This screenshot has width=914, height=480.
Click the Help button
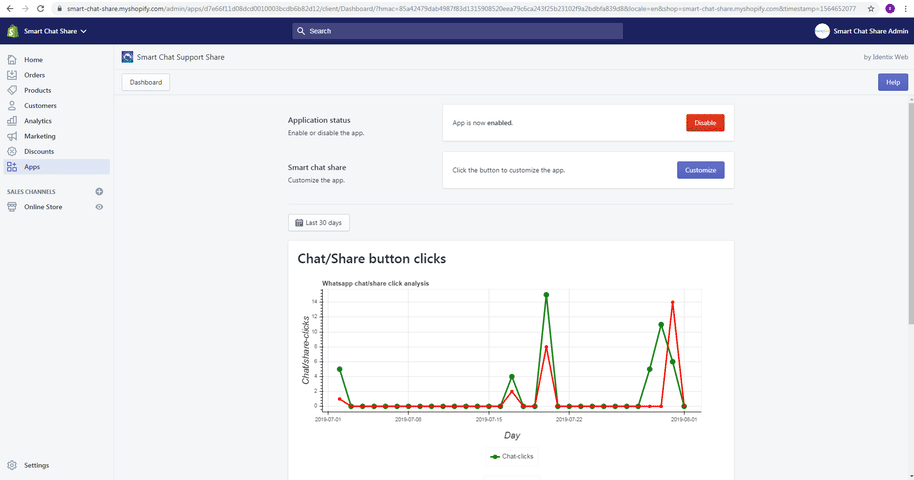click(x=893, y=82)
